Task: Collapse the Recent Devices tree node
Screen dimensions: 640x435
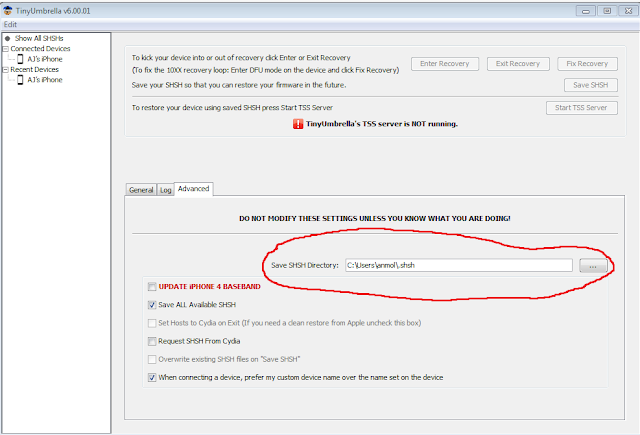Action: [x=6, y=70]
